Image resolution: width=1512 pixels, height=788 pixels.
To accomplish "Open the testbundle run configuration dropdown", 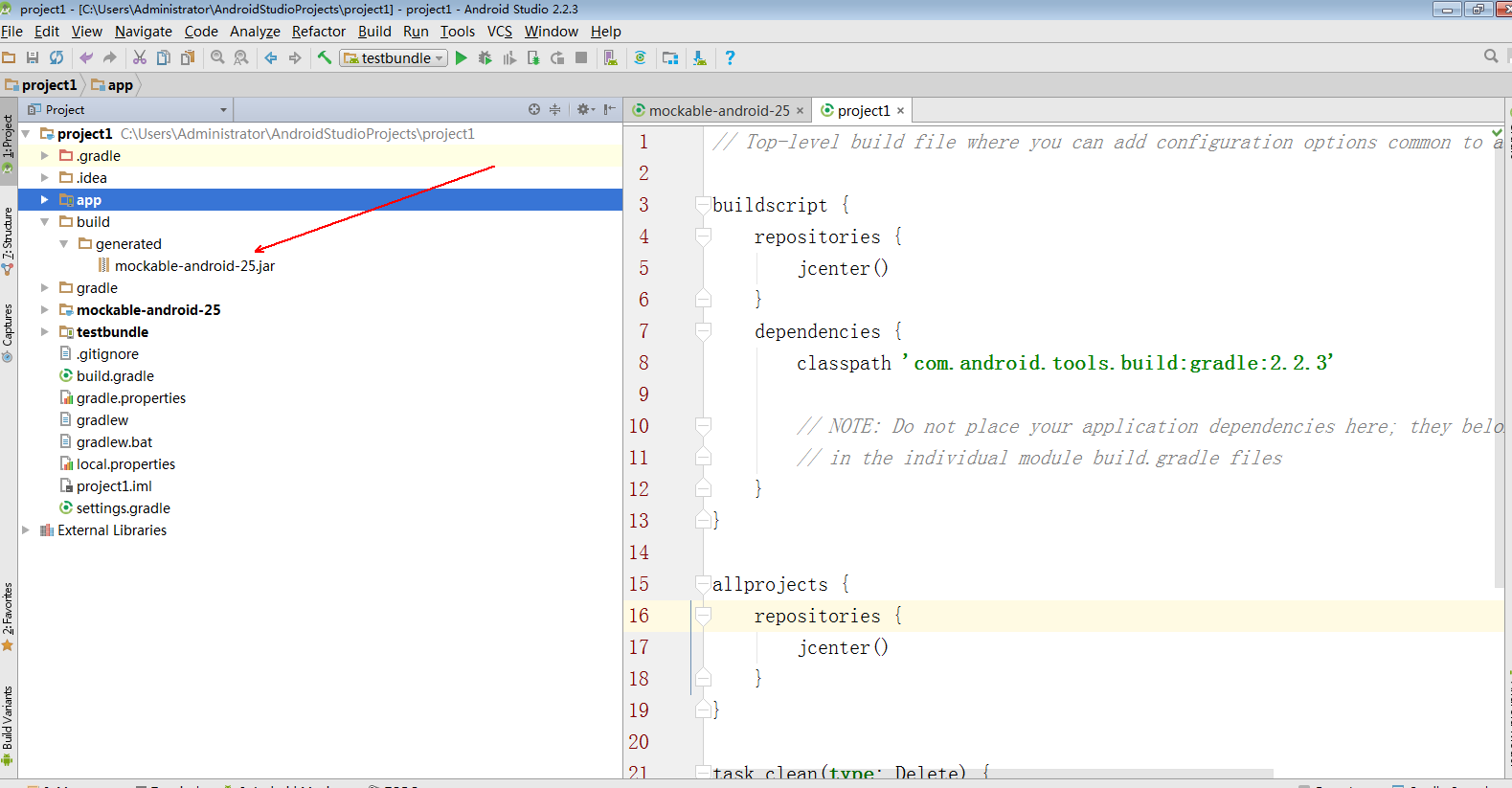I will tap(394, 57).
